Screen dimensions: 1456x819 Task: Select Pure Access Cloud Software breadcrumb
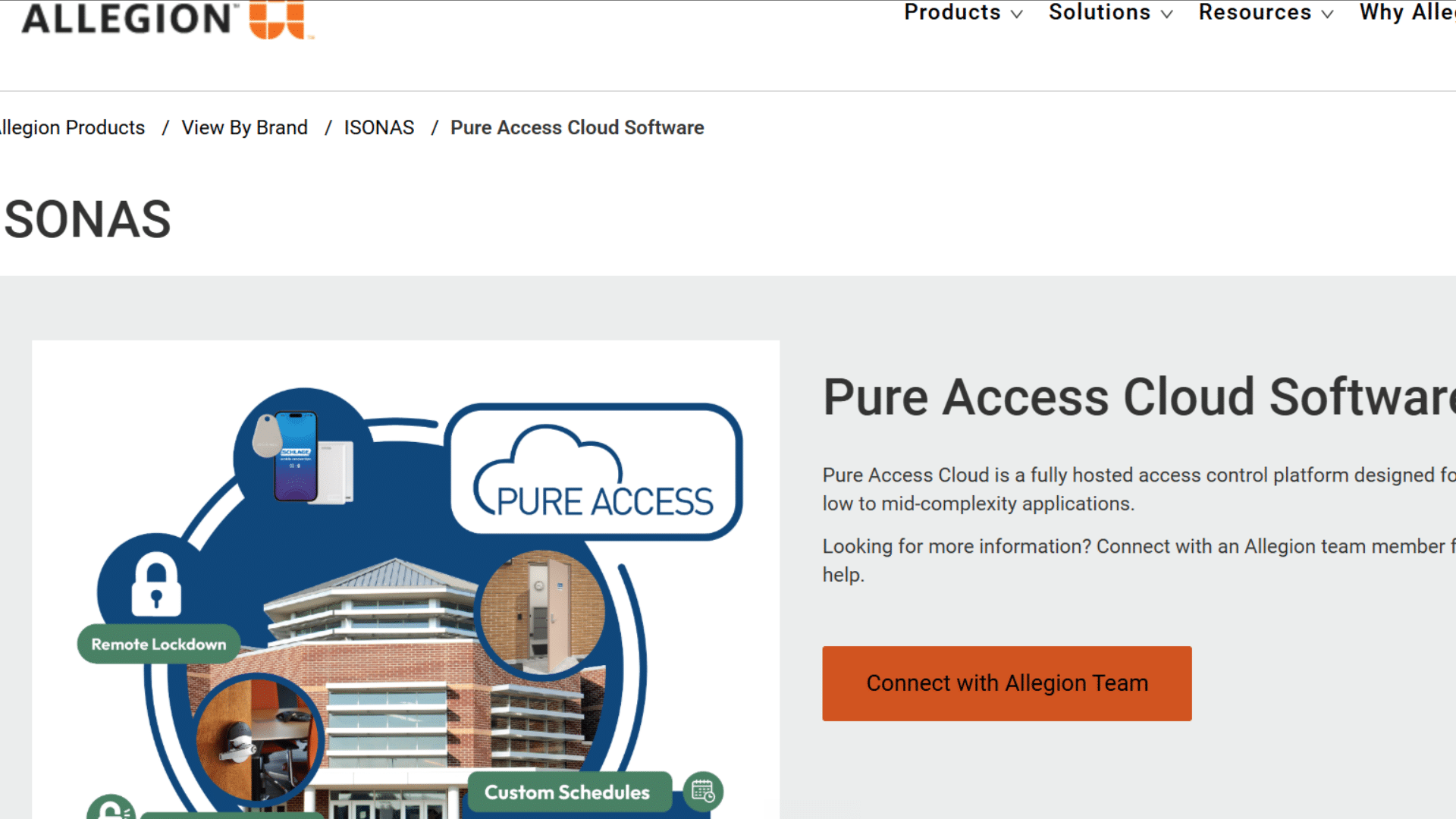pos(577,127)
